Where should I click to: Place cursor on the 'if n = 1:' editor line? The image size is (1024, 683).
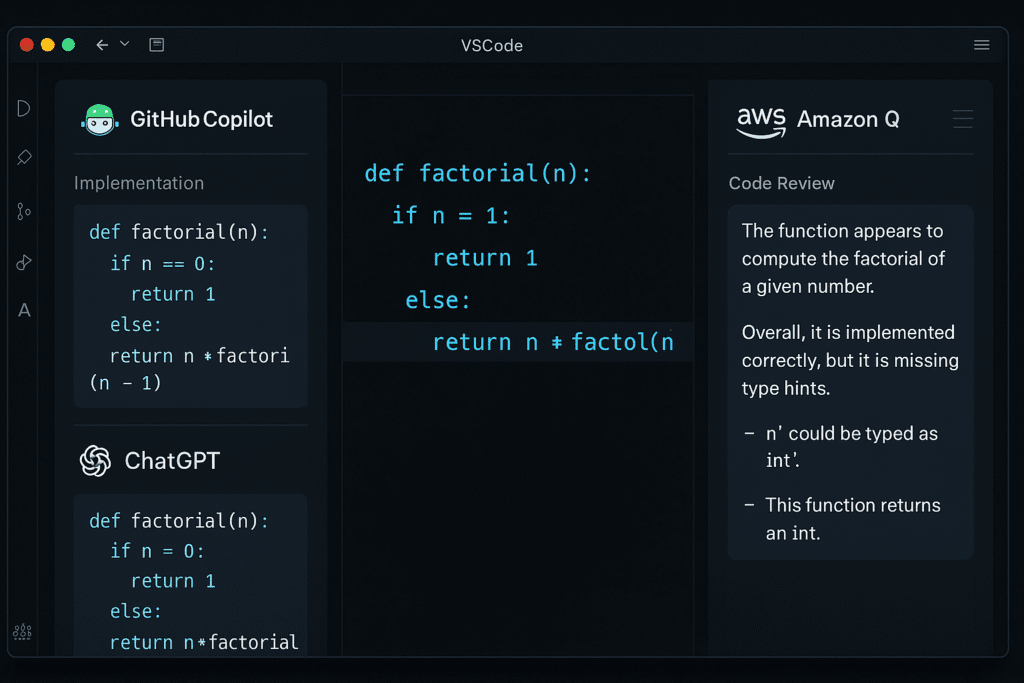pos(450,215)
